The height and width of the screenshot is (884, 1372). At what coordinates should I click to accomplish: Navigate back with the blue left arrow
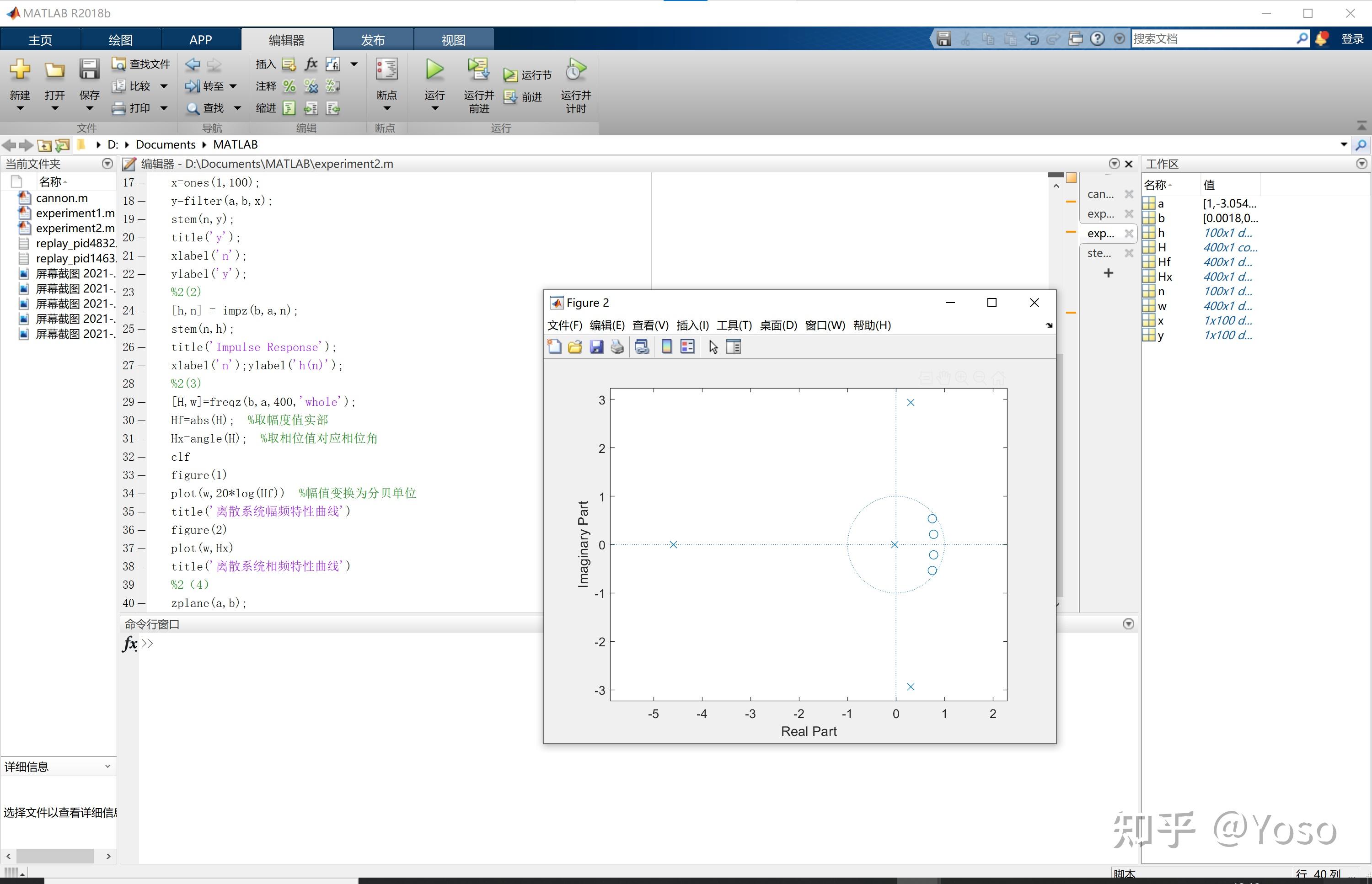tap(193, 64)
